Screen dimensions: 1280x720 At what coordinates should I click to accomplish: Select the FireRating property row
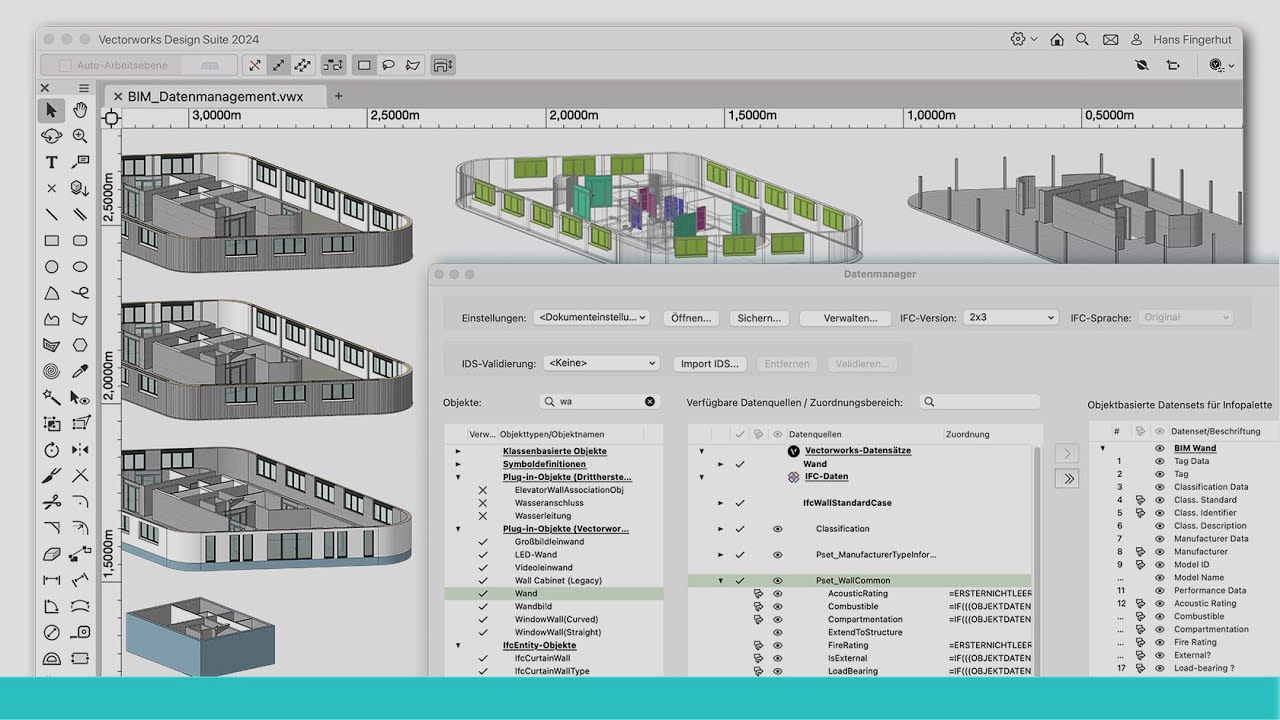click(x=859, y=645)
